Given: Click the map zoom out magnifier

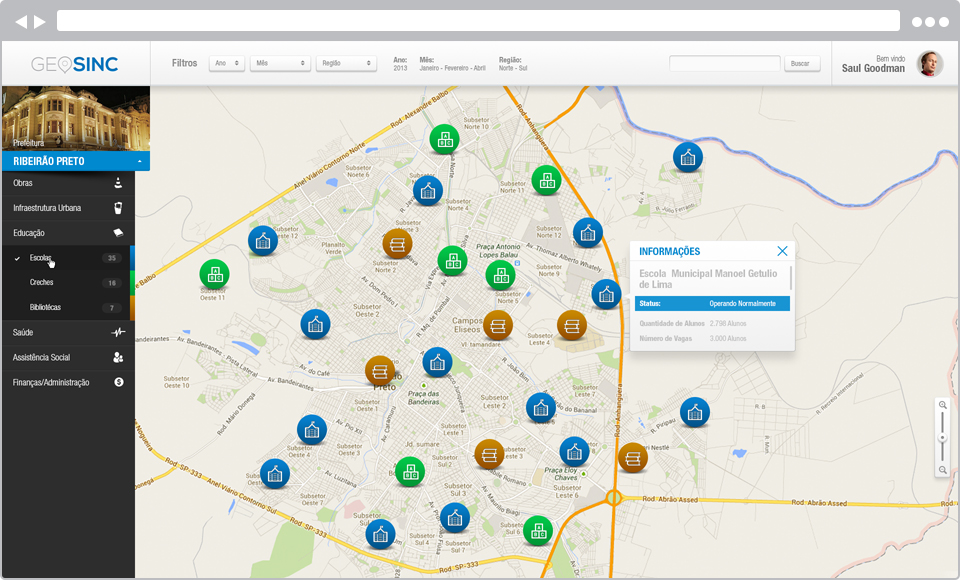Looking at the screenshot, I should pyautogui.click(x=943, y=470).
